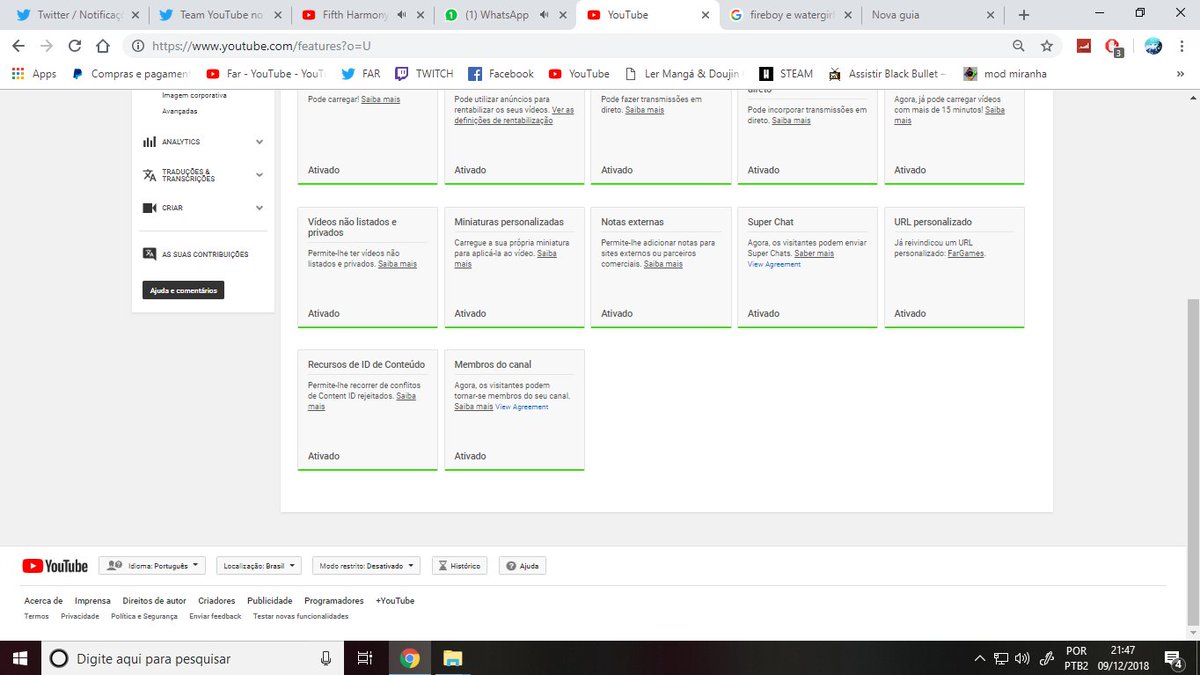1200x675 pixels.
Task: Click the Windows Start button
Action: [20, 658]
